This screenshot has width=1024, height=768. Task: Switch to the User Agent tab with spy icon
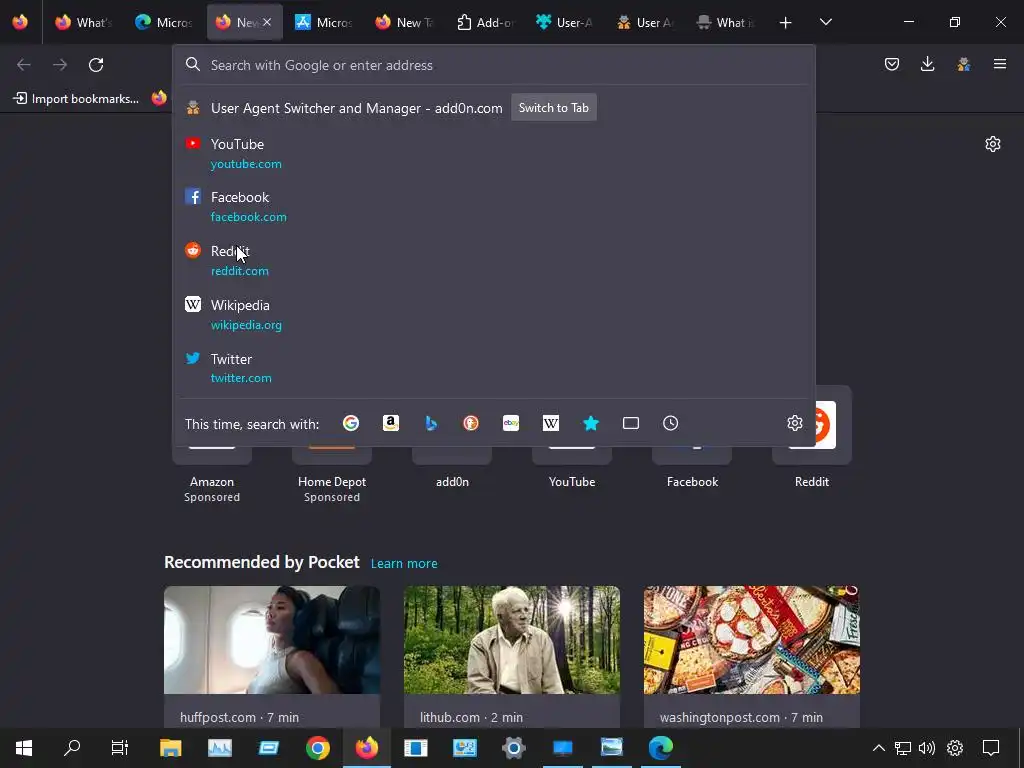(645, 22)
